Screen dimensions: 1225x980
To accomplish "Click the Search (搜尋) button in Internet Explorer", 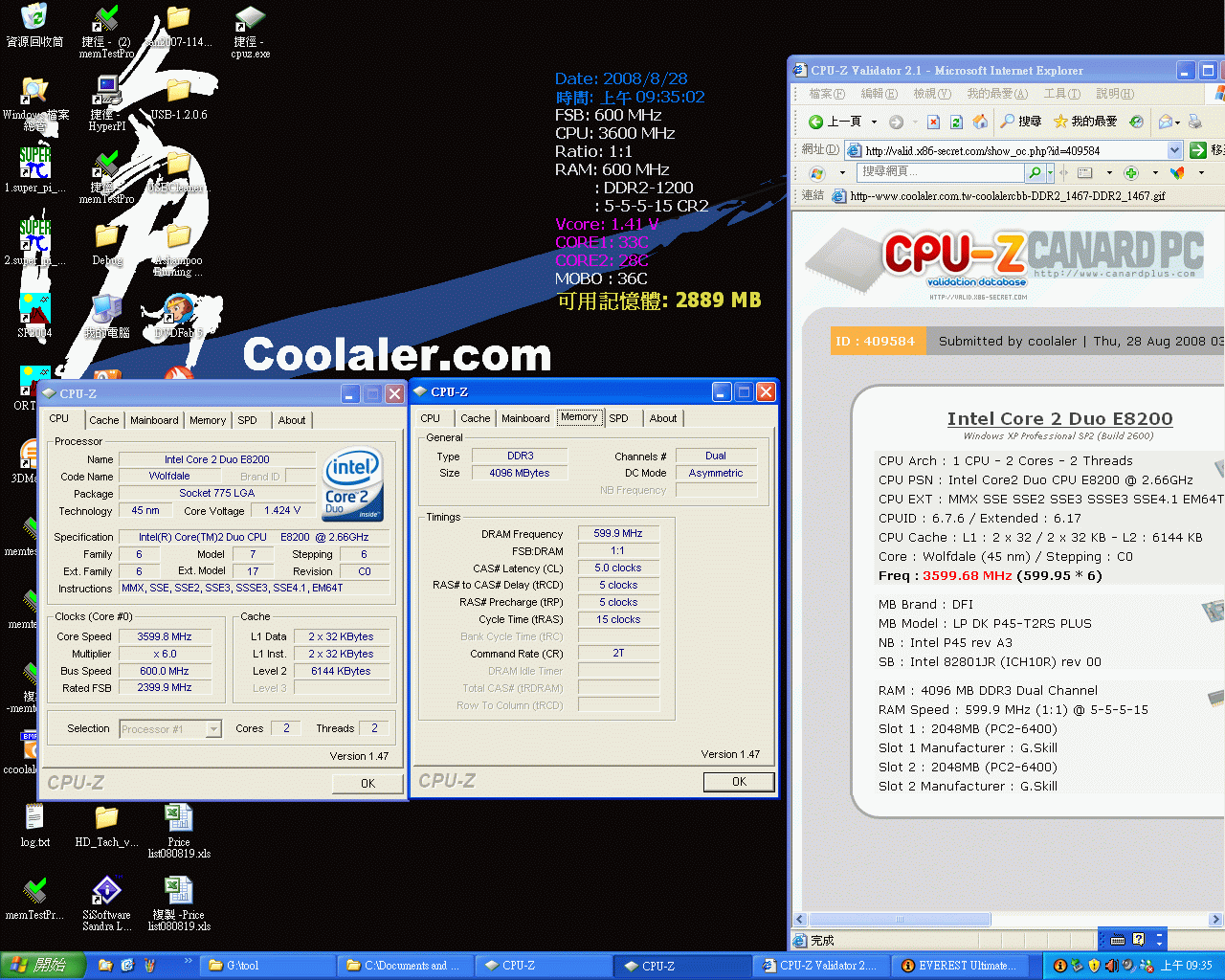I will click(1020, 122).
